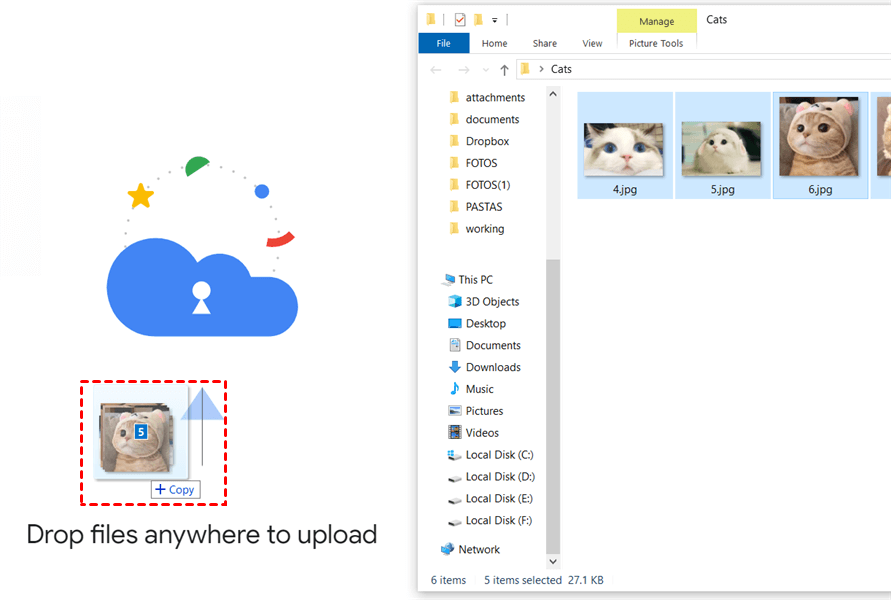
Task: Click the 6.jpg file name
Action: point(820,190)
